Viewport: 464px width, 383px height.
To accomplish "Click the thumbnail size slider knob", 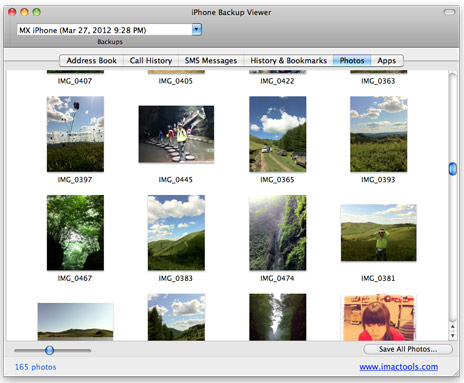I will [50, 350].
